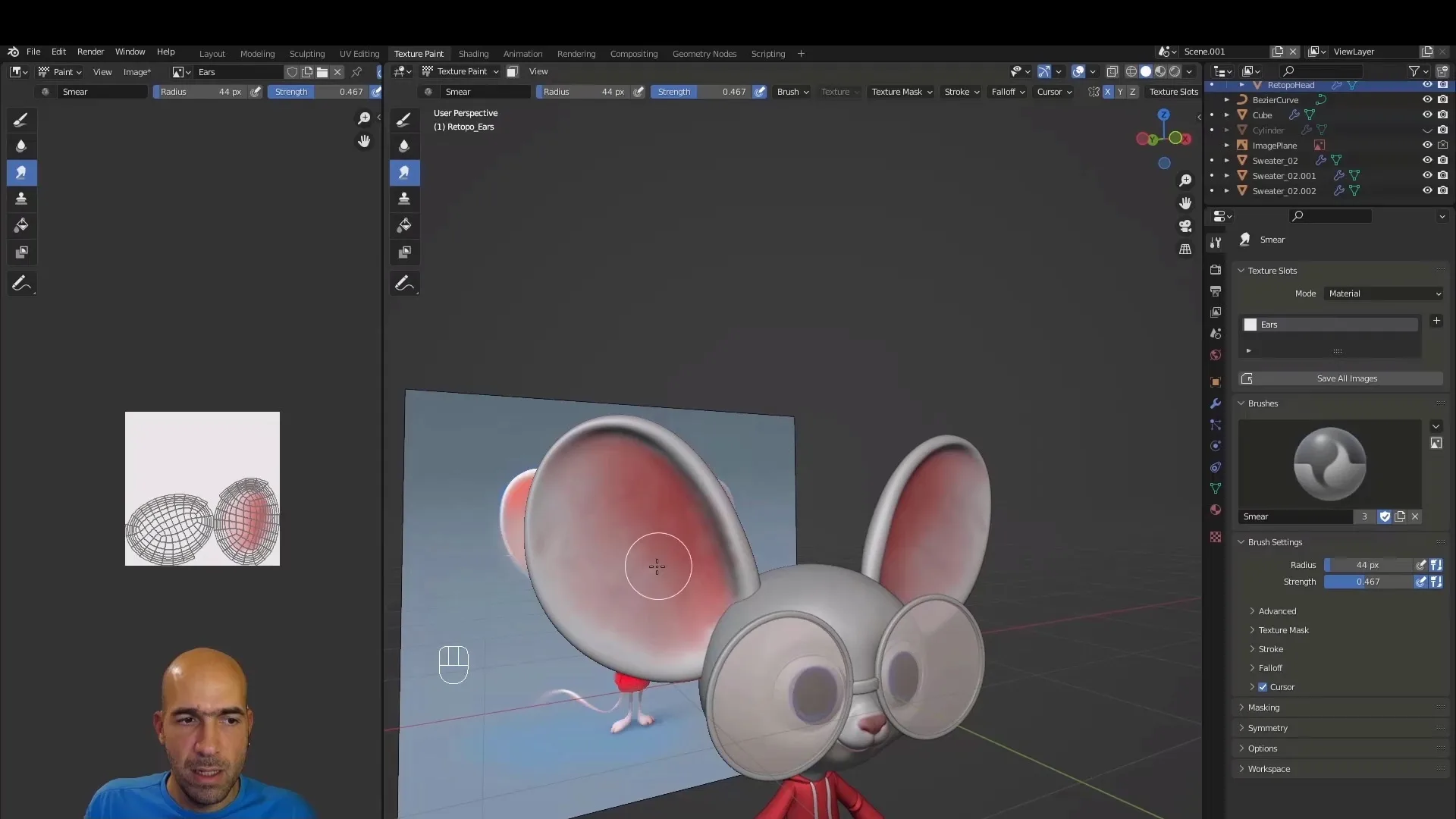Open the Material Properties tab
The image size is (1456, 819).
[x=1216, y=510]
